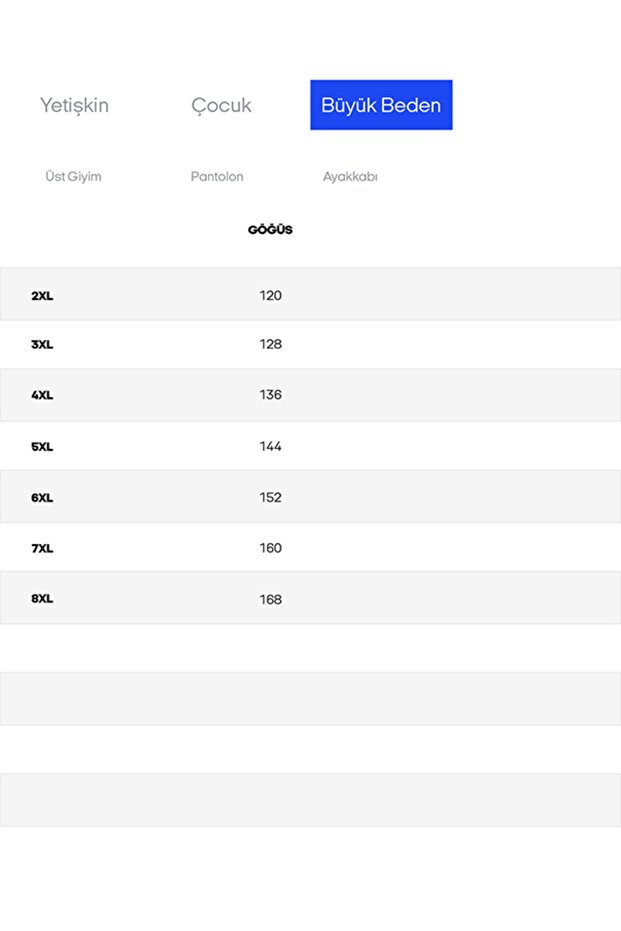Switch to the Ayakkabı sub-tab
Viewport: 621px width, 931px height.
click(350, 177)
